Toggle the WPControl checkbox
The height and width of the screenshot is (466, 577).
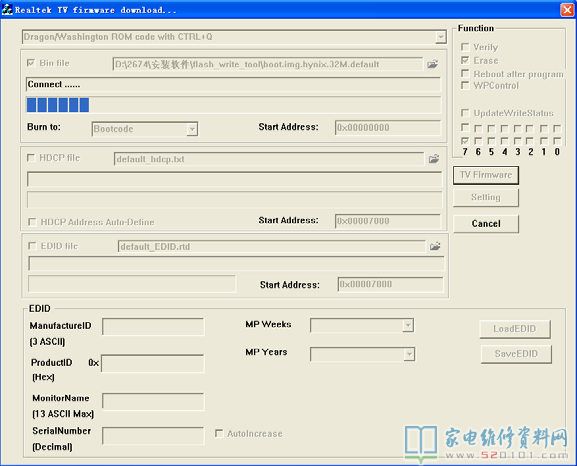pyautogui.click(x=465, y=85)
